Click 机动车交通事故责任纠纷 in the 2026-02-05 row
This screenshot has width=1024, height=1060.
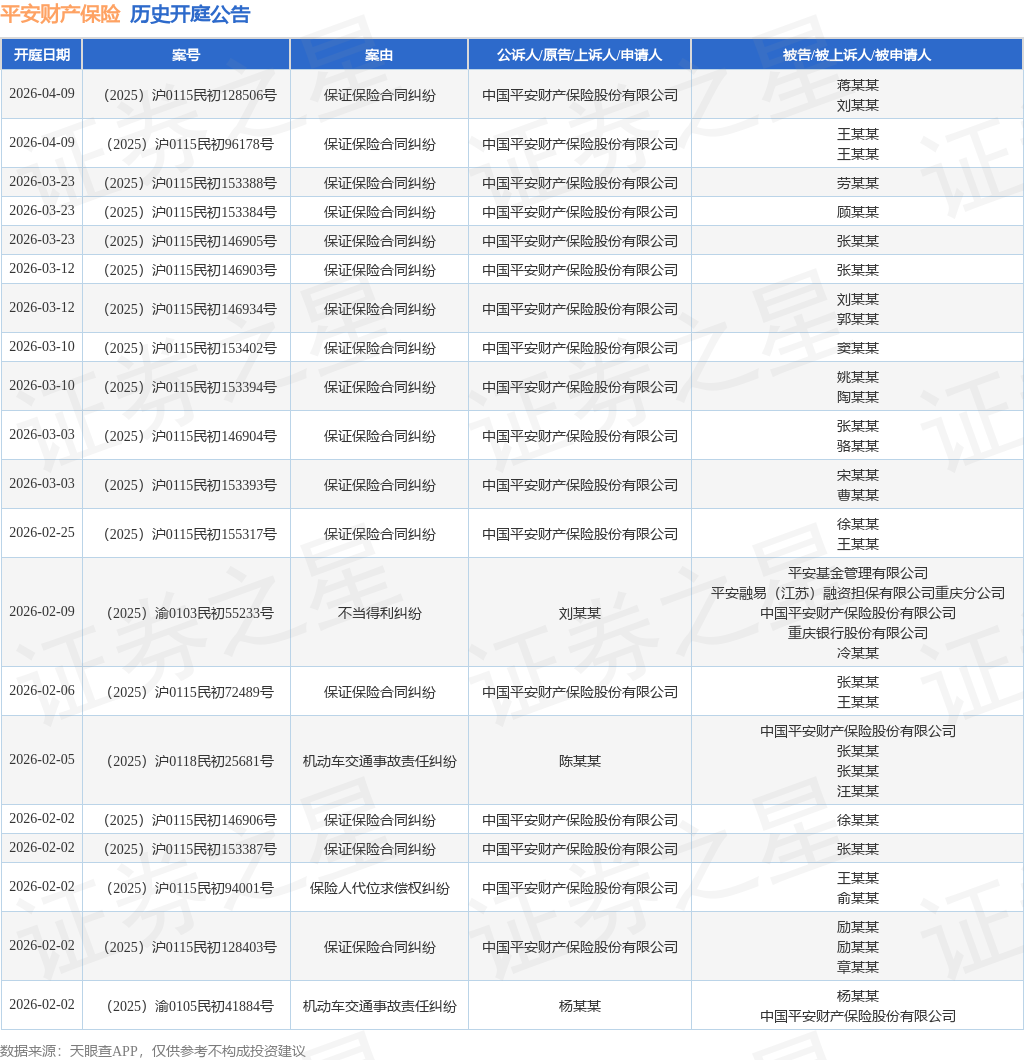point(379,761)
